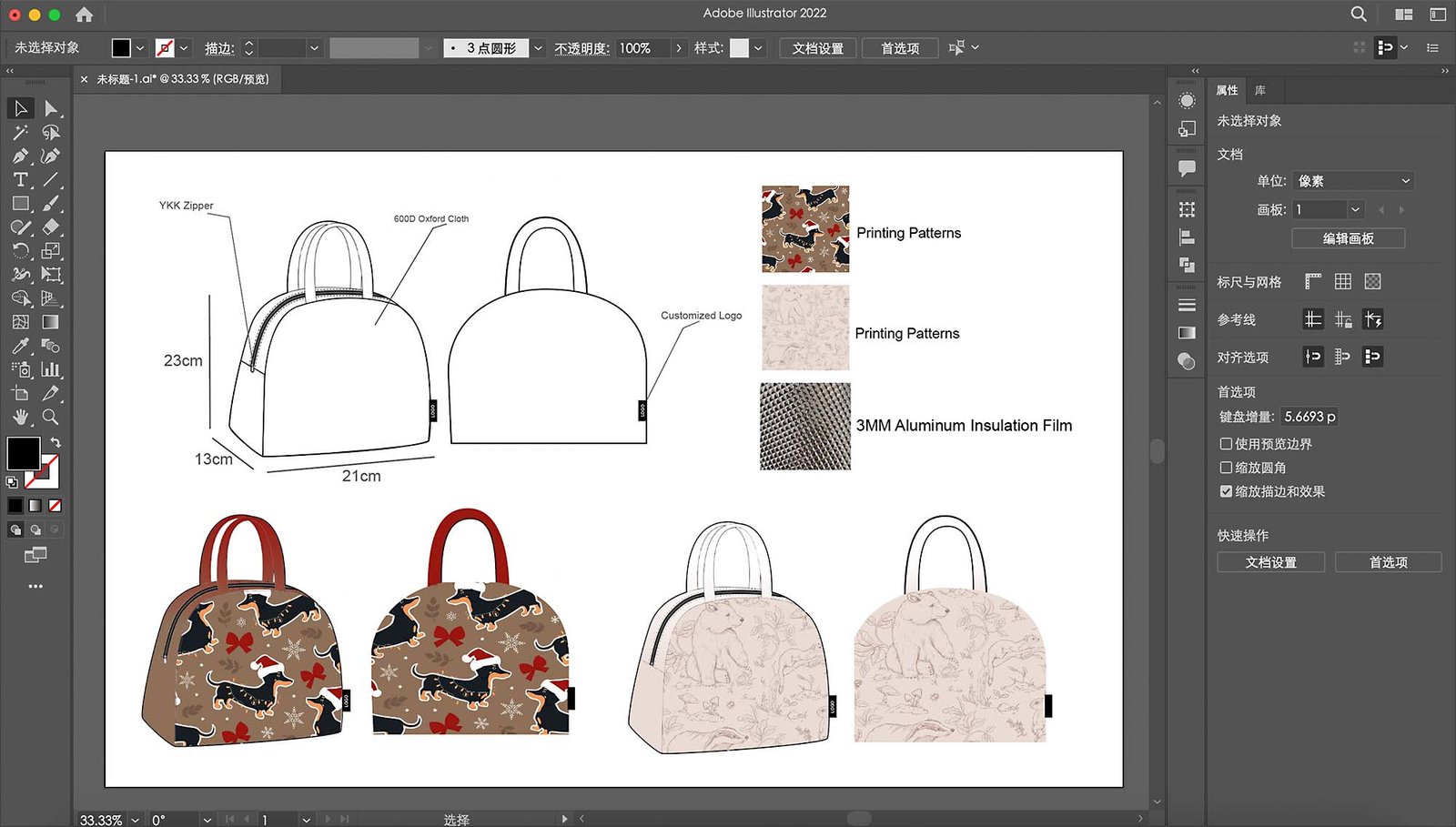Click 文档设置 in quick actions

pos(1270,562)
